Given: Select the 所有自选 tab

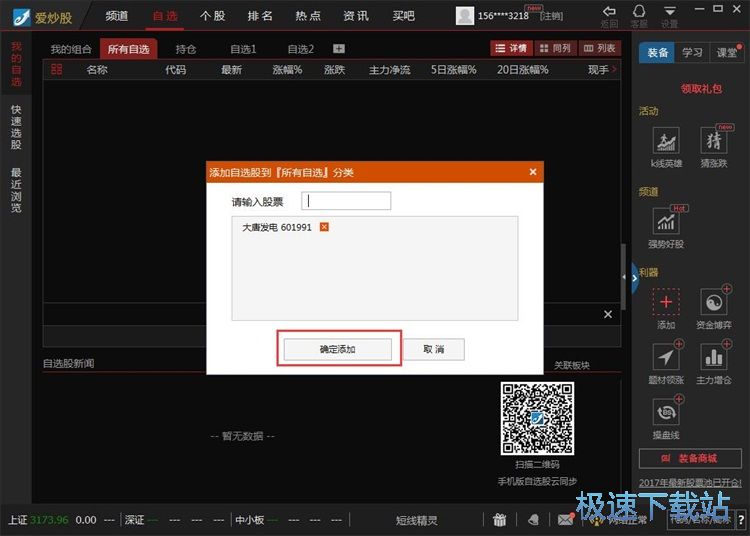Looking at the screenshot, I should pos(129,49).
